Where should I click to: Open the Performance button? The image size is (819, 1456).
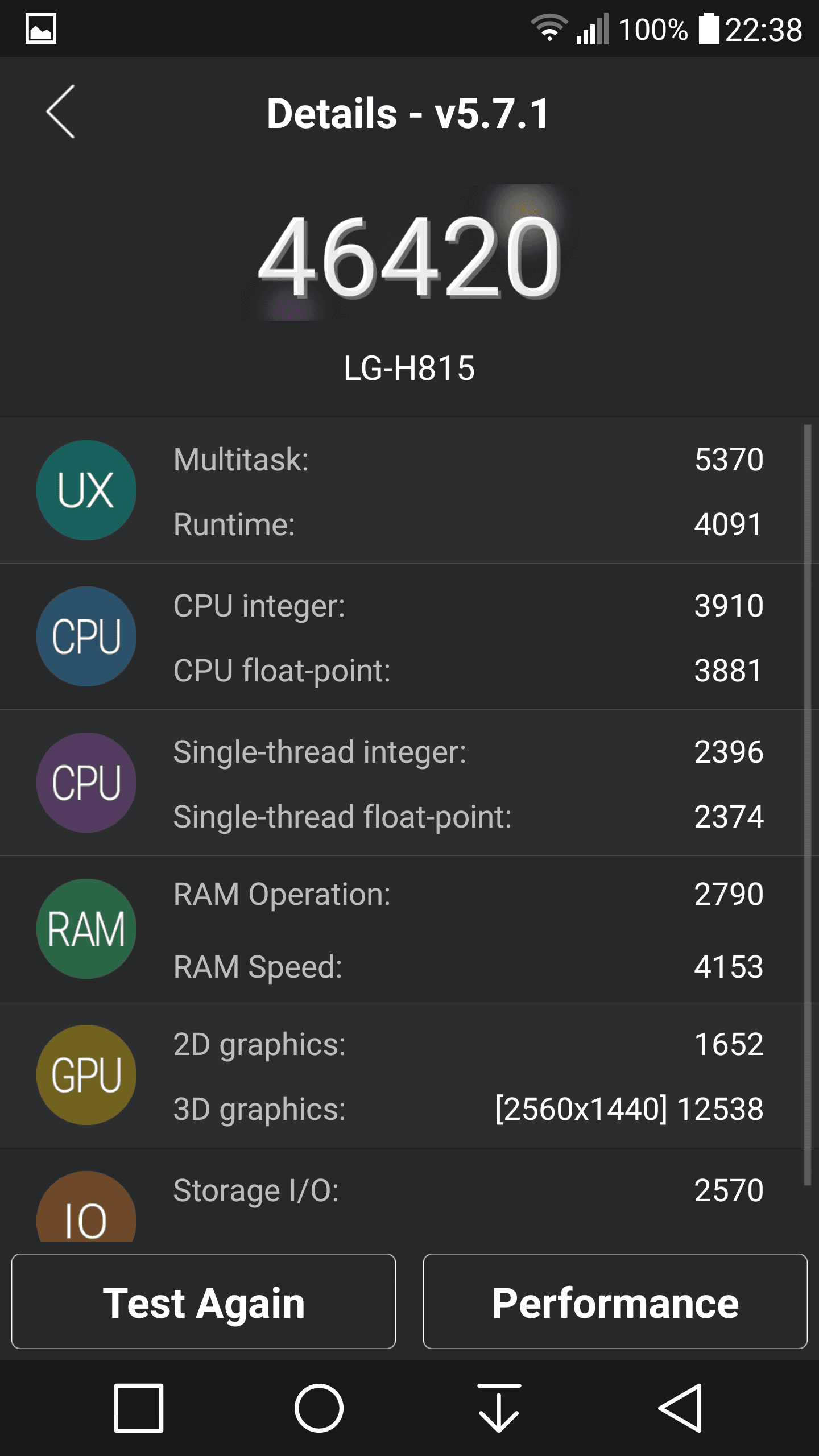pos(615,1301)
